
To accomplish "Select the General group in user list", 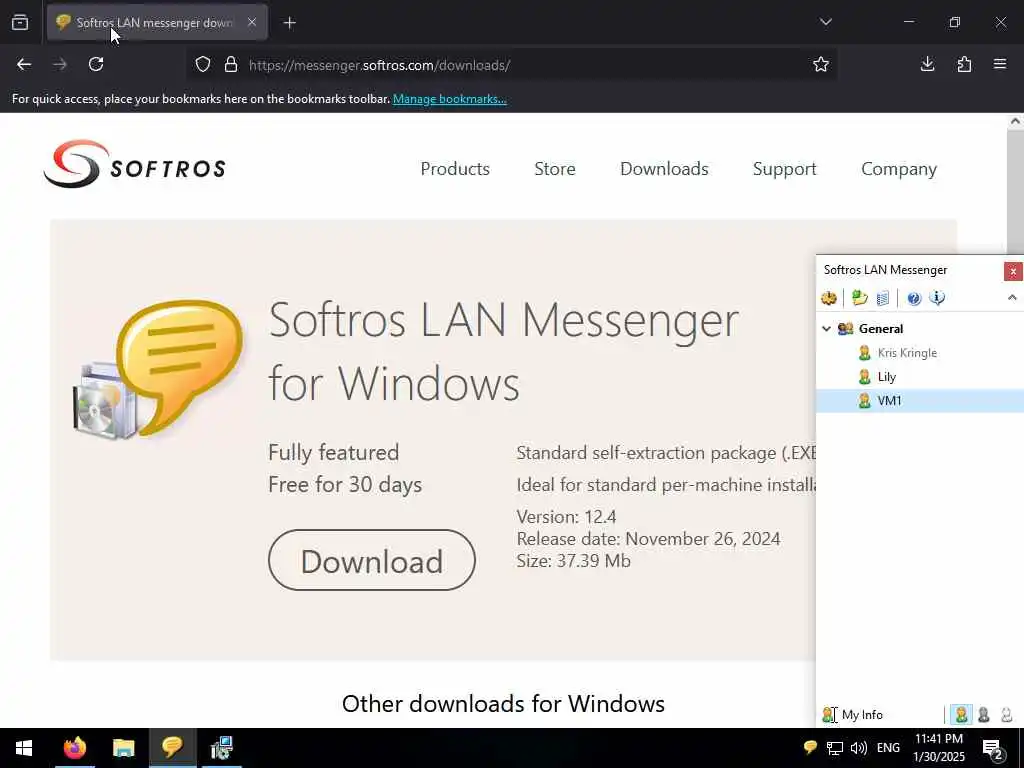I will 880,328.
